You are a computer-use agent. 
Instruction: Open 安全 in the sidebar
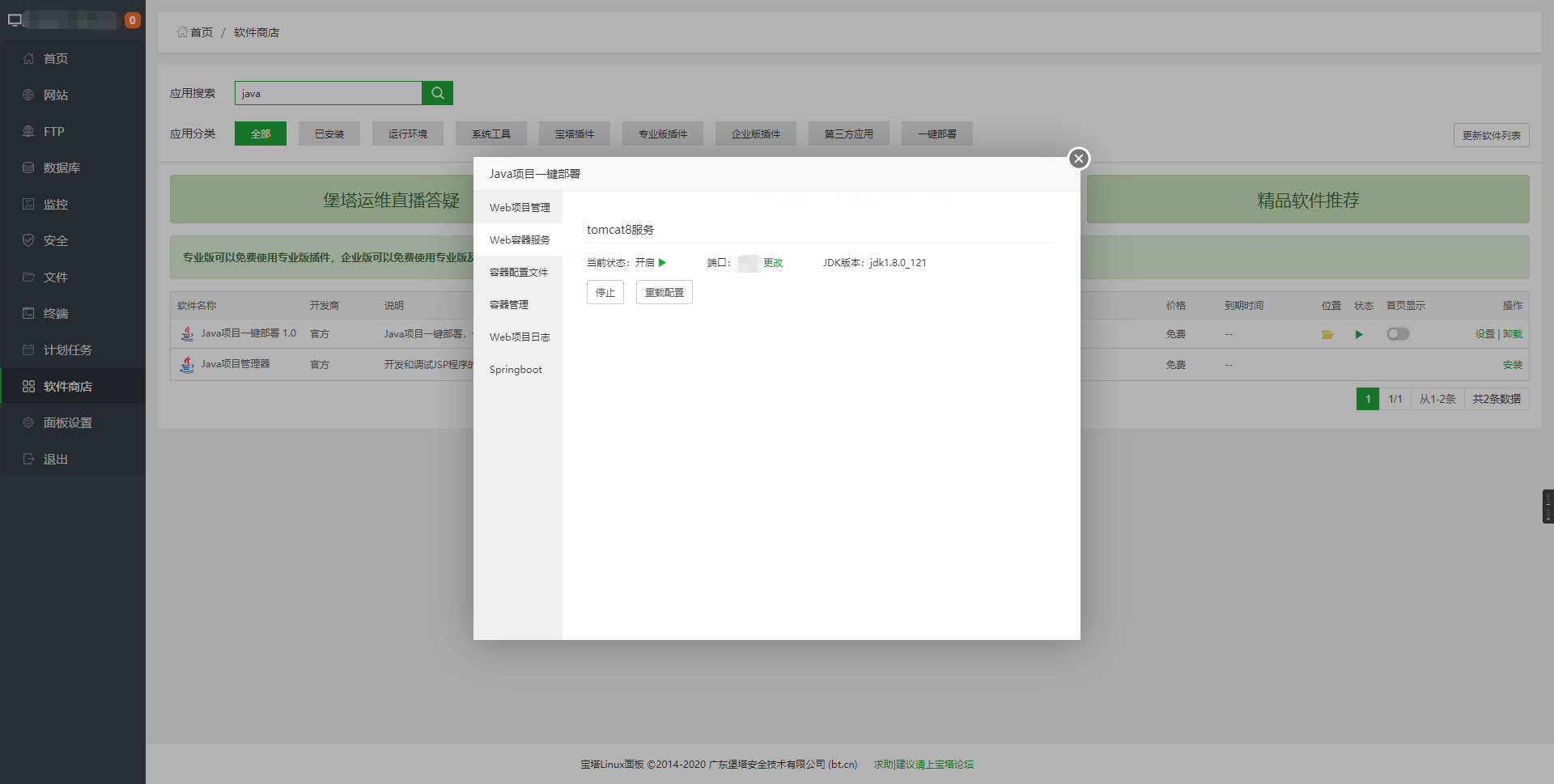click(x=73, y=240)
